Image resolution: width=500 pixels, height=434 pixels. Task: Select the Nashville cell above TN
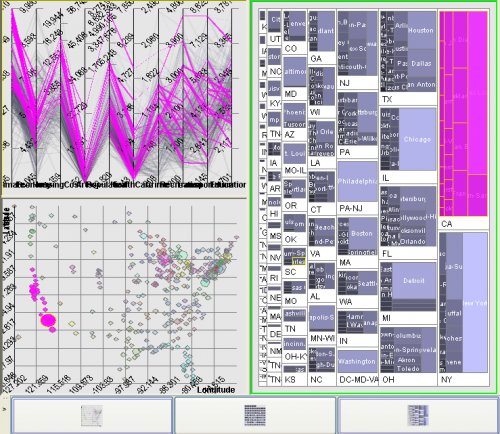tap(295, 314)
